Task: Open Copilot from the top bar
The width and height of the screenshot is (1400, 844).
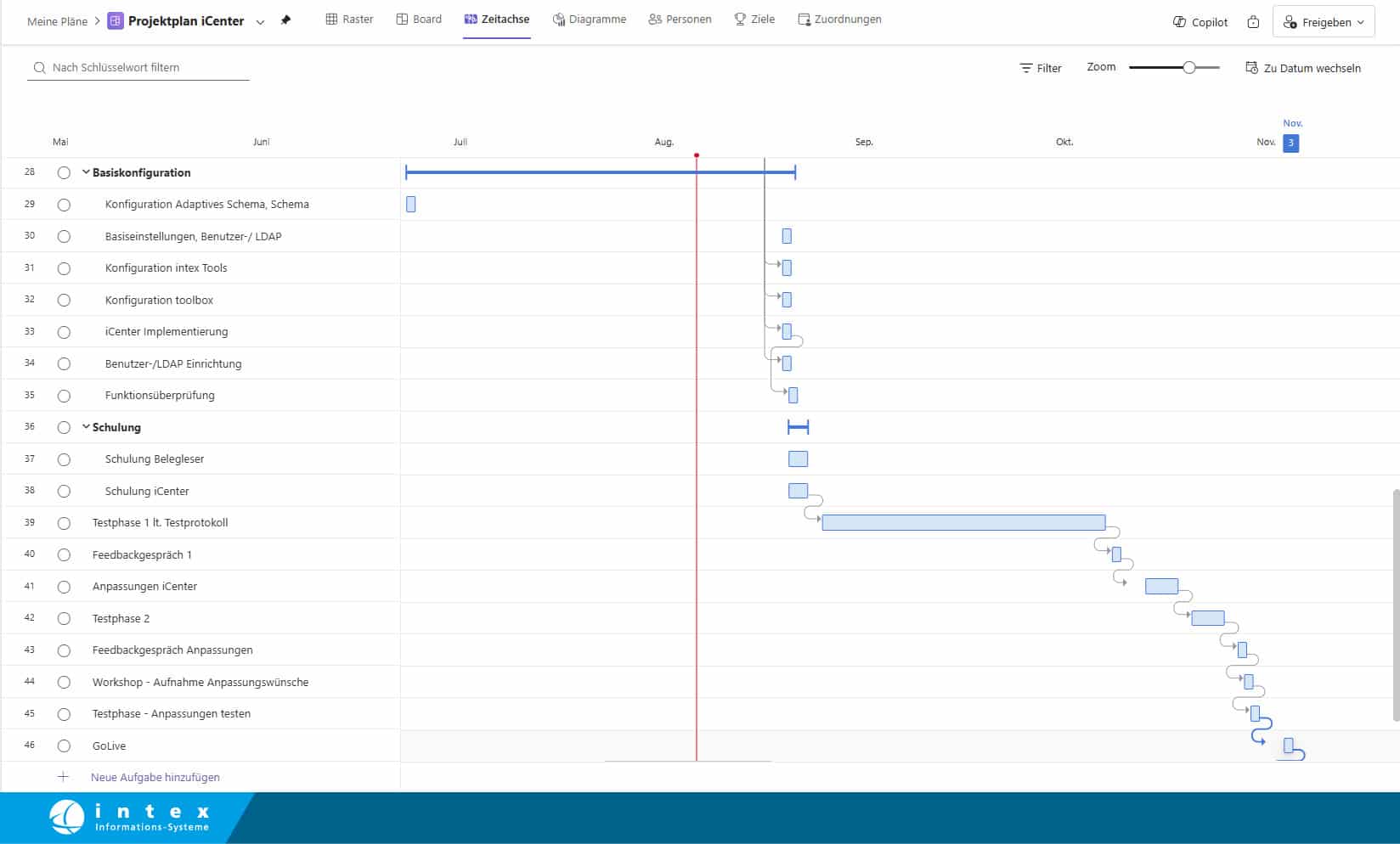Action: [x=1200, y=22]
